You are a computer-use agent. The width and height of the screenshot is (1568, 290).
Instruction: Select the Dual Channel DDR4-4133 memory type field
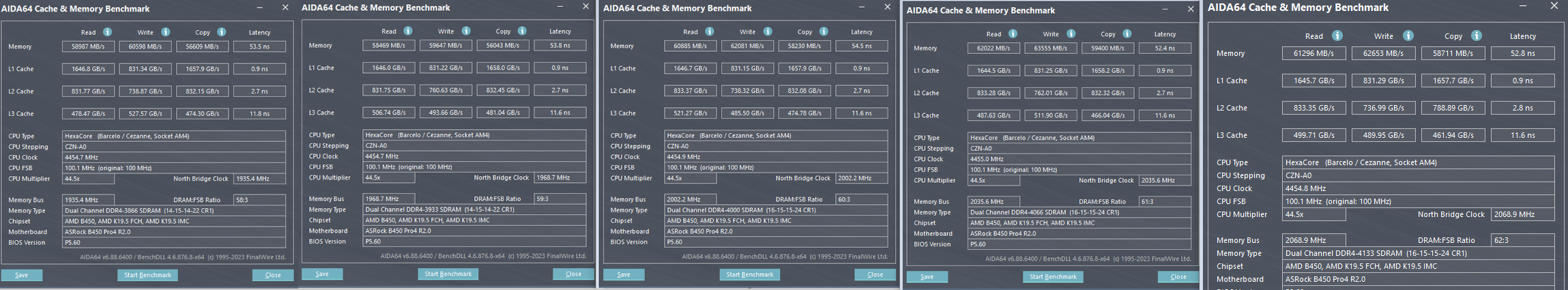point(1418,253)
